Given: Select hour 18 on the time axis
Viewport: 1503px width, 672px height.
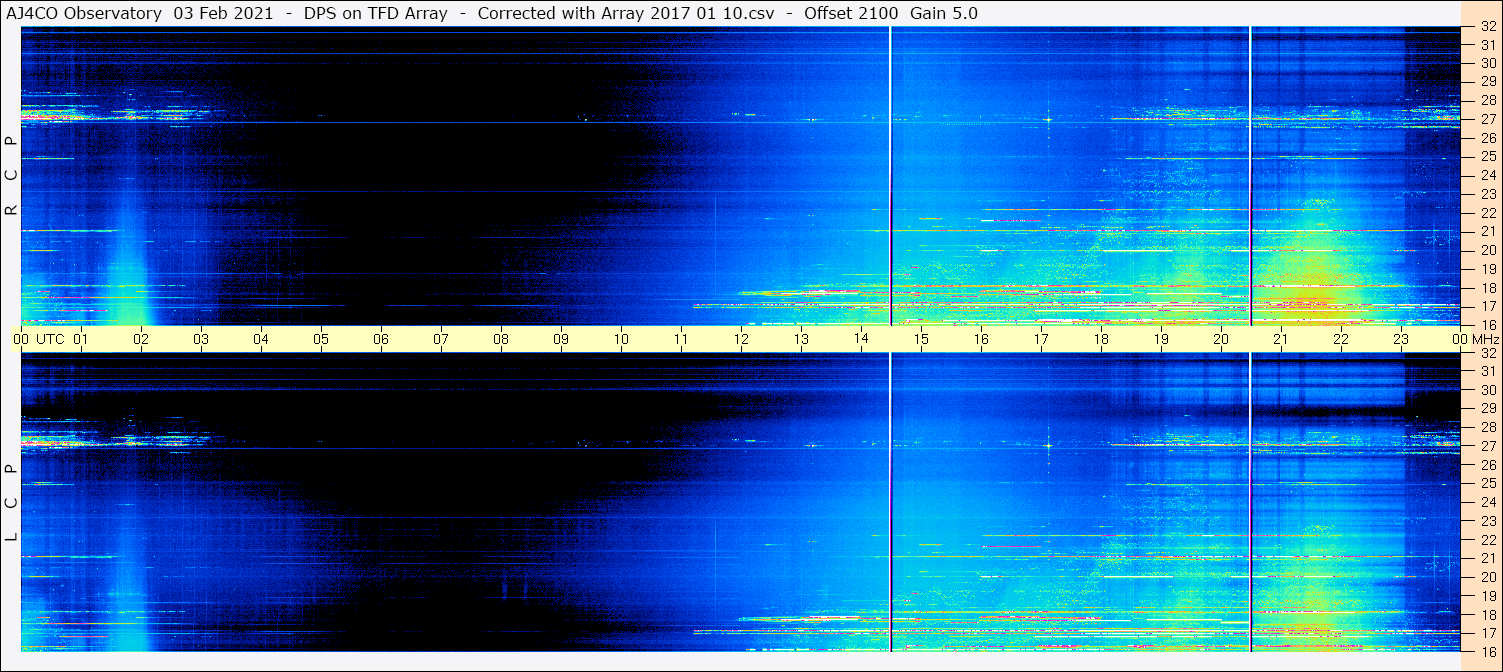Looking at the screenshot, I should point(1101,339).
